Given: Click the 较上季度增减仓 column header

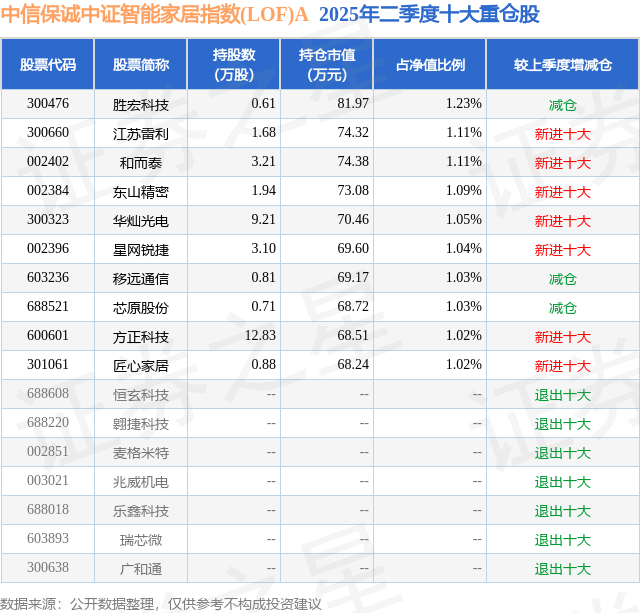Looking at the screenshot, I should coord(563,64).
